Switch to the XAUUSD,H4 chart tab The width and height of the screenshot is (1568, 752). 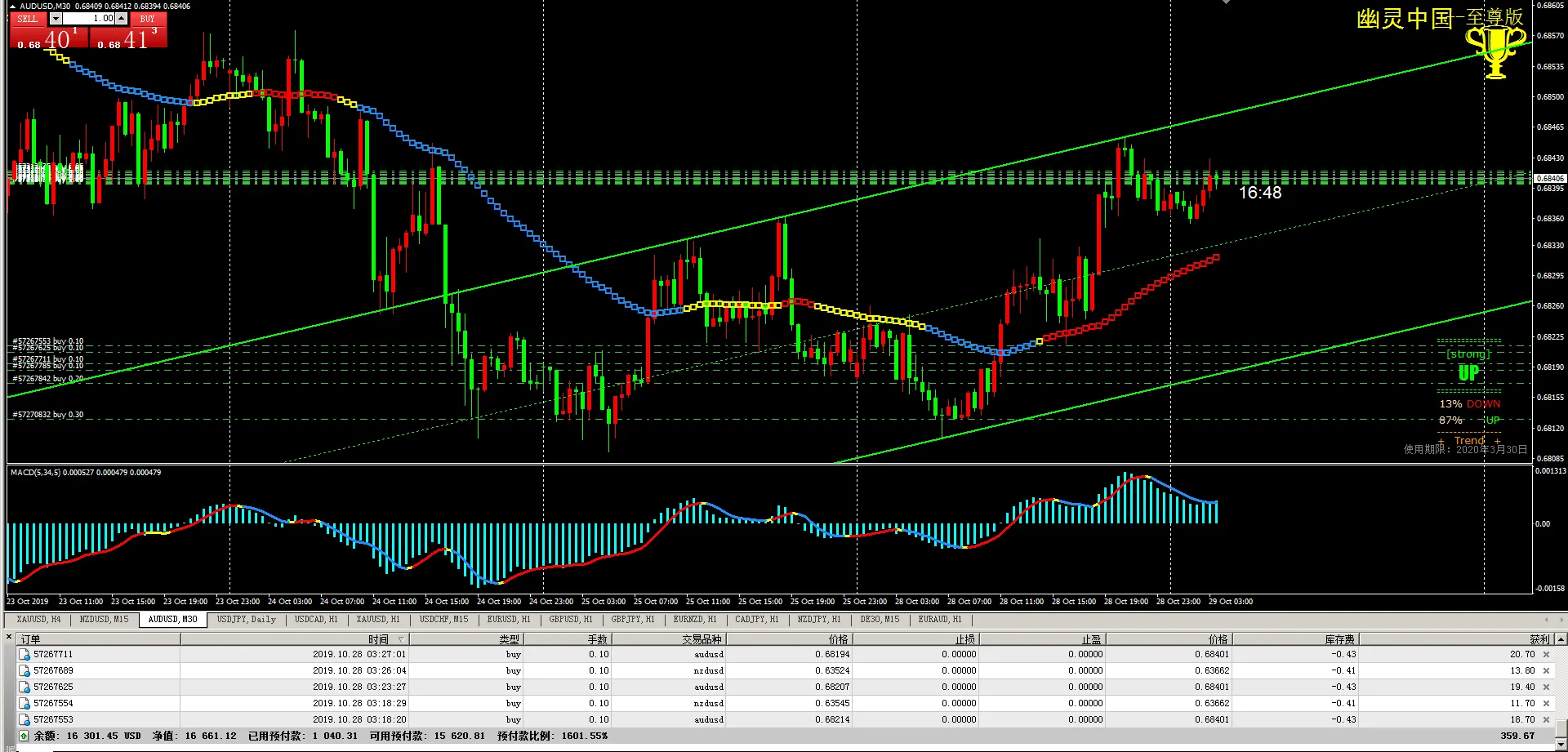point(38,620)
